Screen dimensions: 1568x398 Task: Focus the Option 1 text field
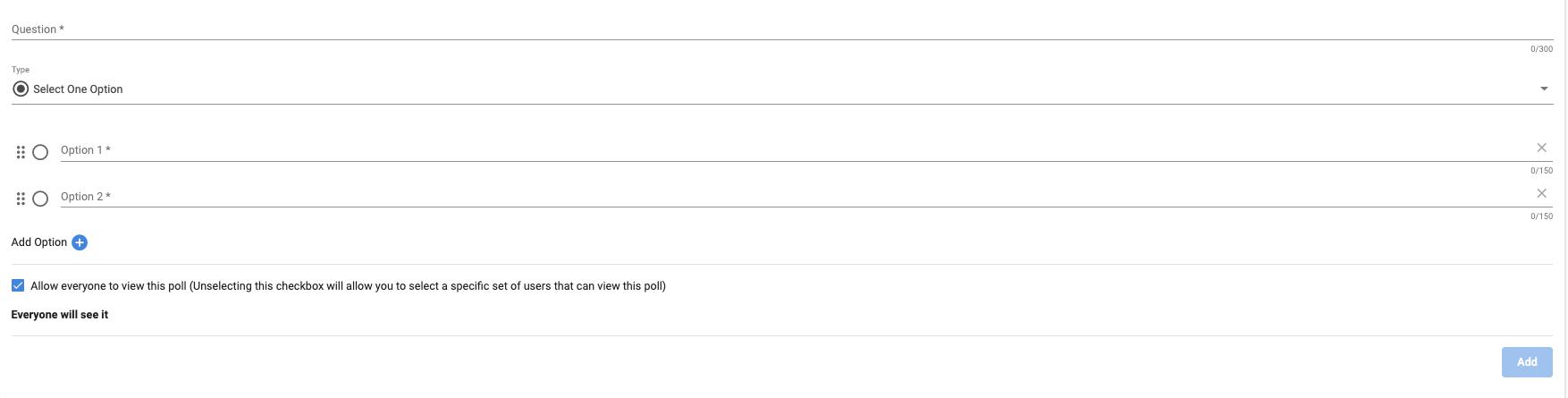click(787, 150)
